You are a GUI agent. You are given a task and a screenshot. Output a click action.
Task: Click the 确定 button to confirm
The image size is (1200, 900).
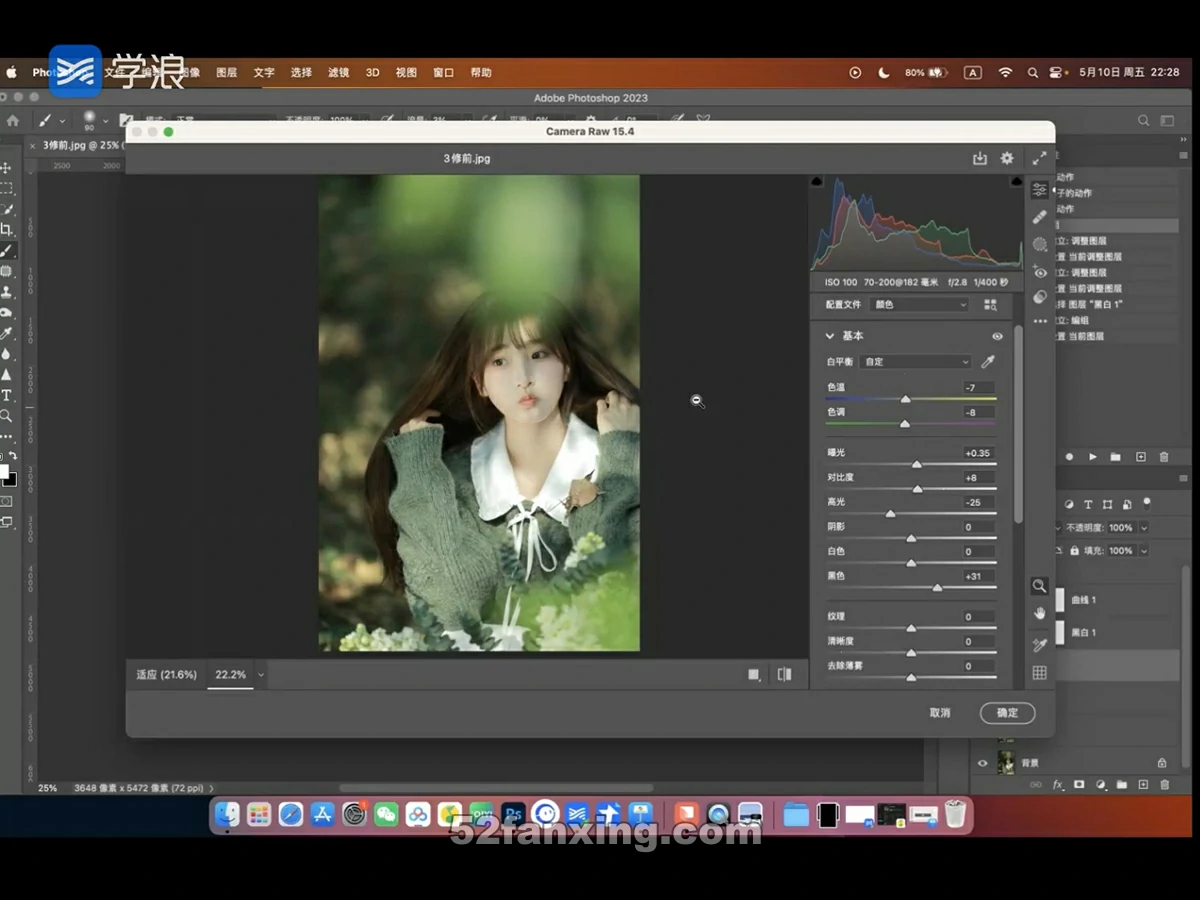click(1007, 713)
